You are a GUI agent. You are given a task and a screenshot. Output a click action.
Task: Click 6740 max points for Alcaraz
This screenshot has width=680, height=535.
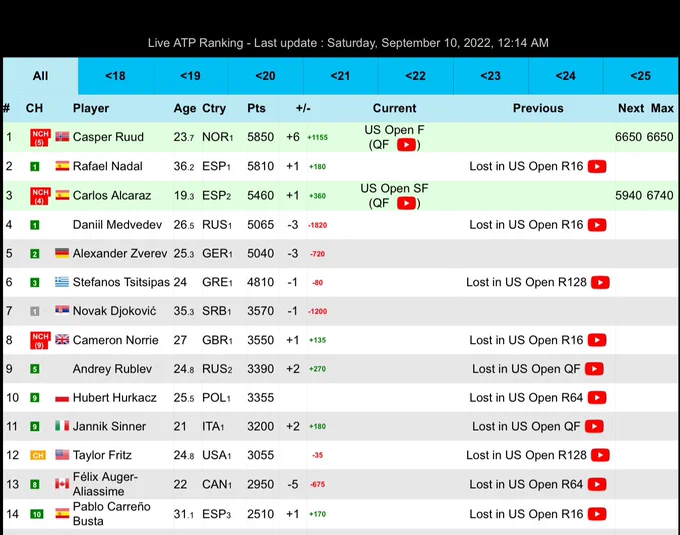tap(660, 196)
